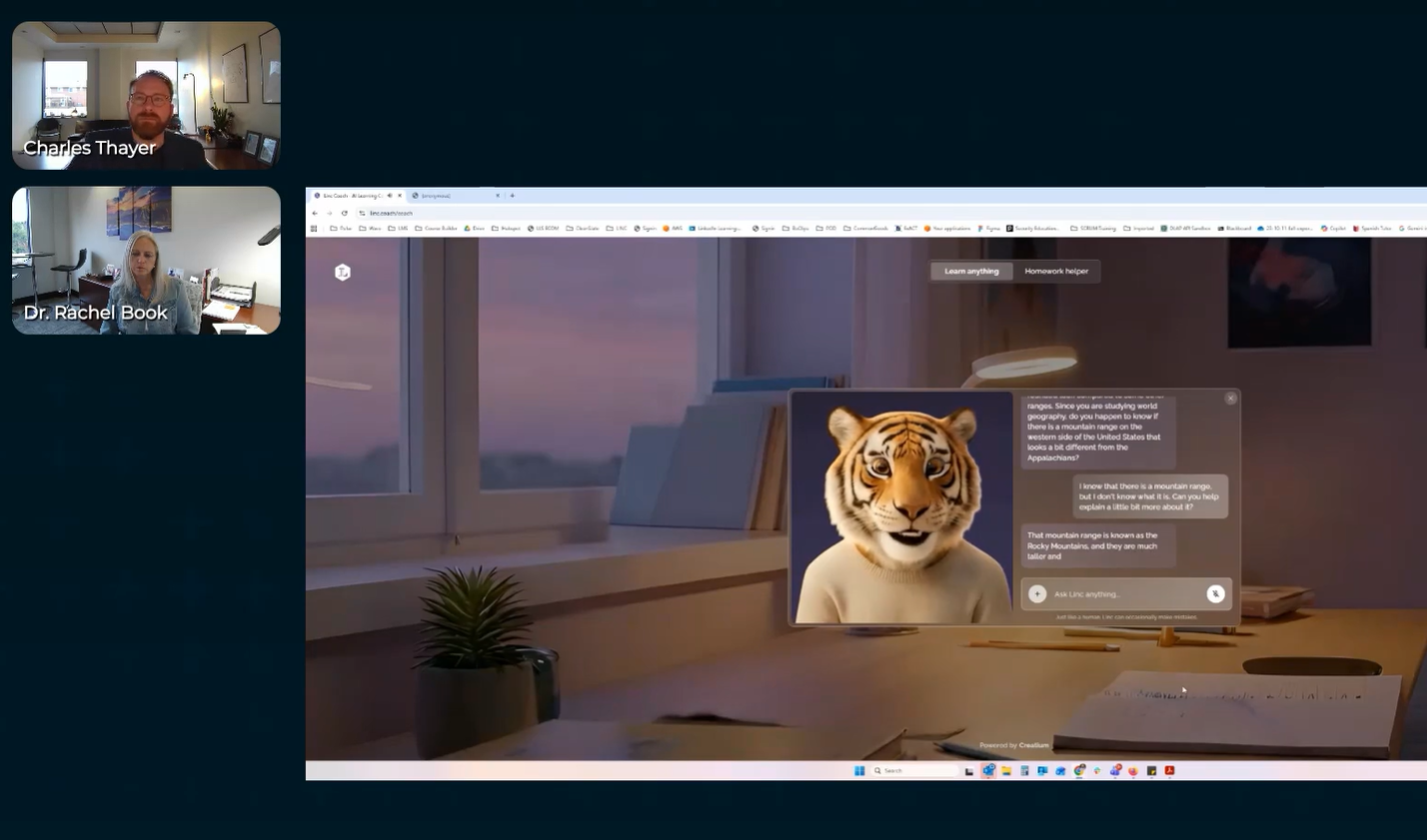This screenshot has width=1427, height=840.
Task: Open the Imported bookmark folder
Action: (x=1138, y=229)
